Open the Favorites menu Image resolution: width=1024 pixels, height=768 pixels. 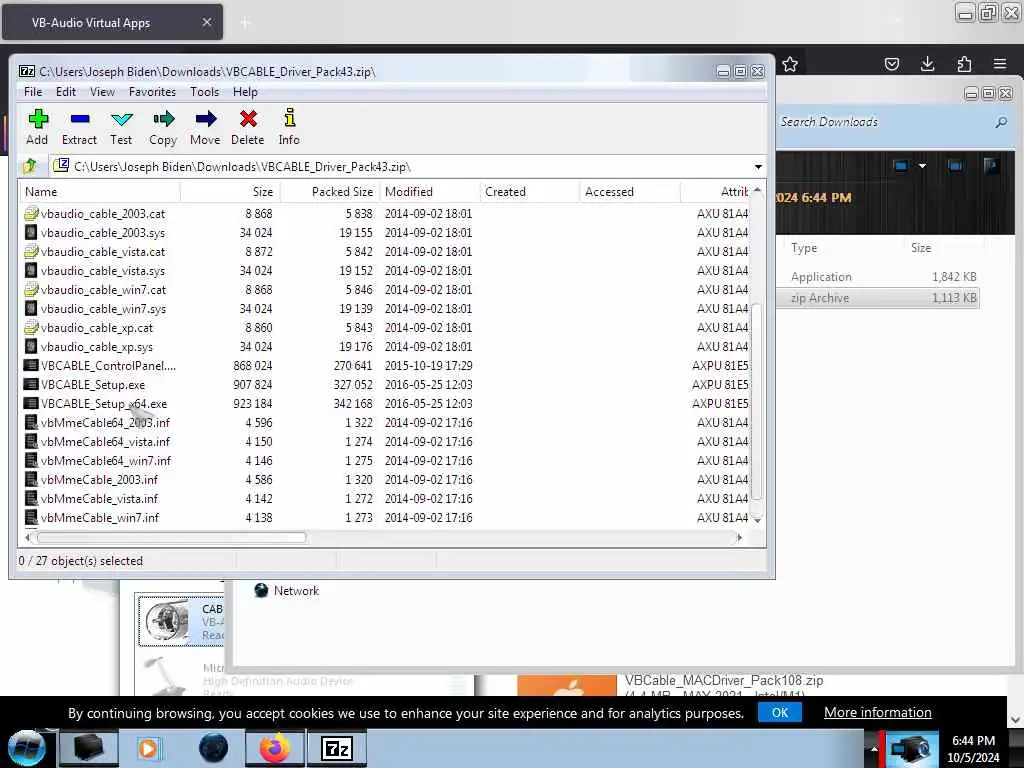tap(152, 92)
